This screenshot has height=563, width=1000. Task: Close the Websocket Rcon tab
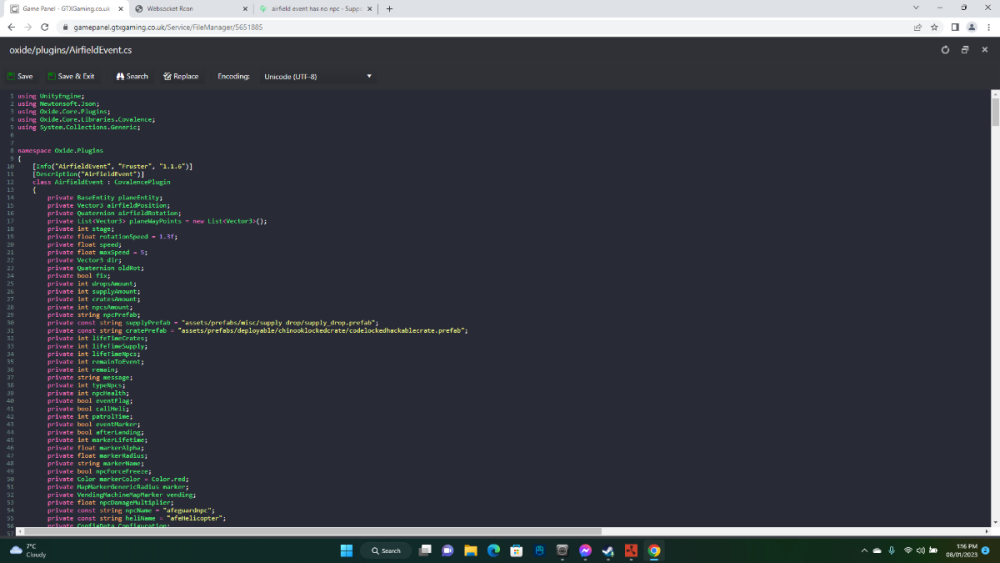245,9
